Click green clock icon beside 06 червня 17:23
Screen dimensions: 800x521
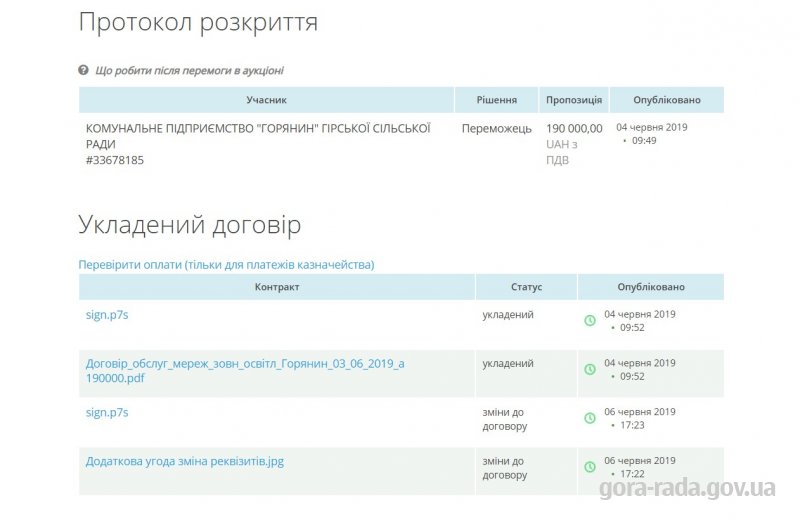pyautogui.click(x=590, y=418)
